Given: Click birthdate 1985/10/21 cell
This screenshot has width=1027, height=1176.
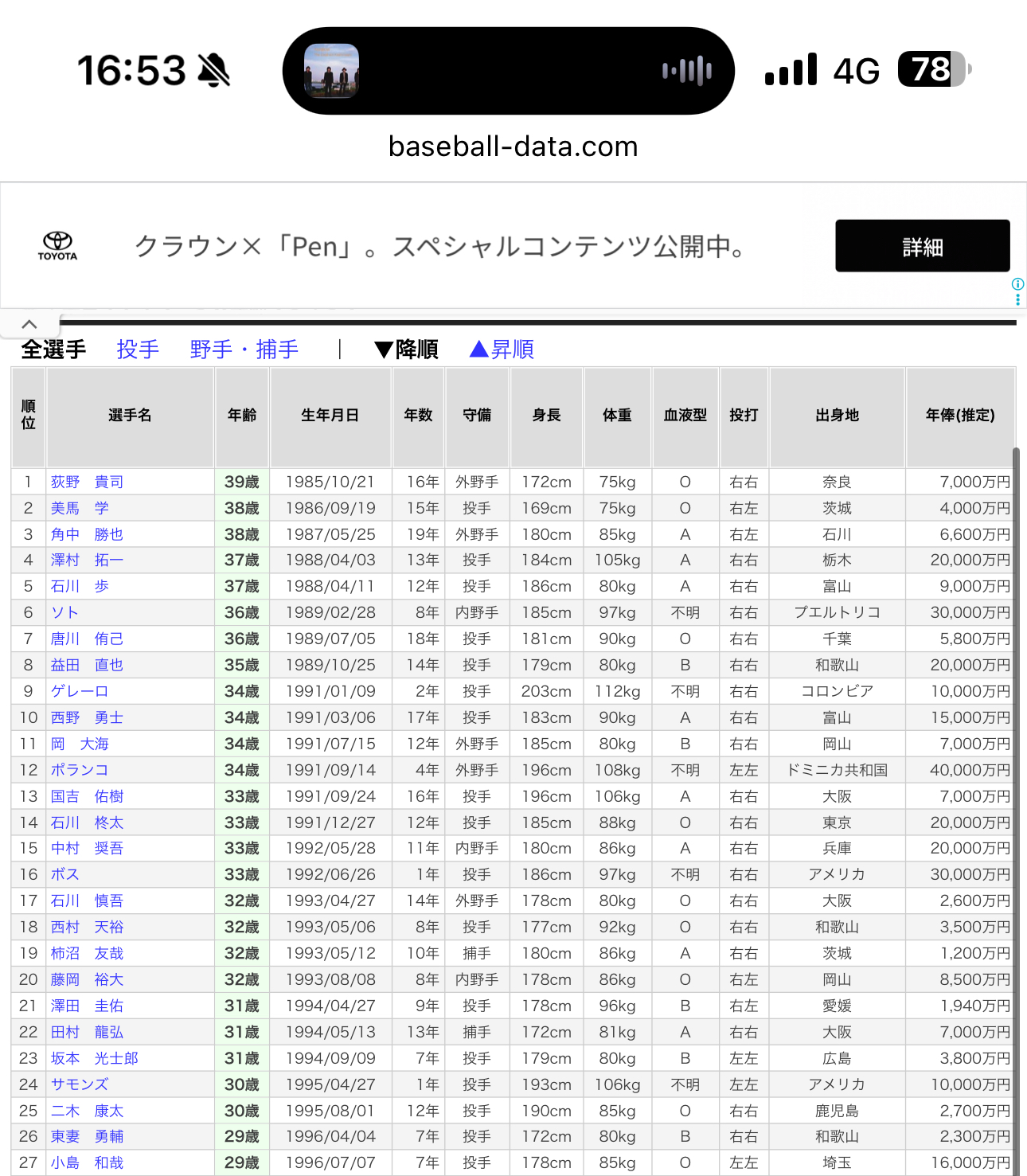Looking at the screenshot, I should pos(330,482).
